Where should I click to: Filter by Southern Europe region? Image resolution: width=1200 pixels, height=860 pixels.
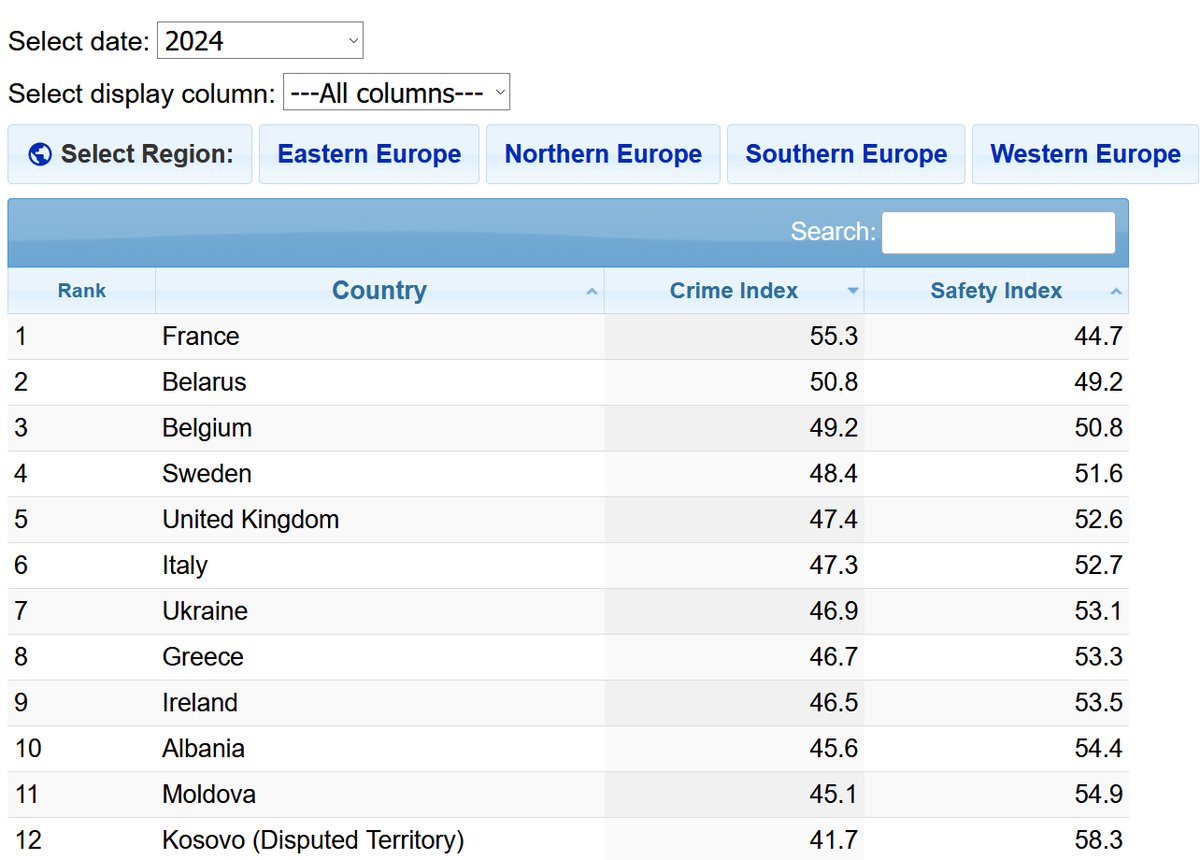846,154
